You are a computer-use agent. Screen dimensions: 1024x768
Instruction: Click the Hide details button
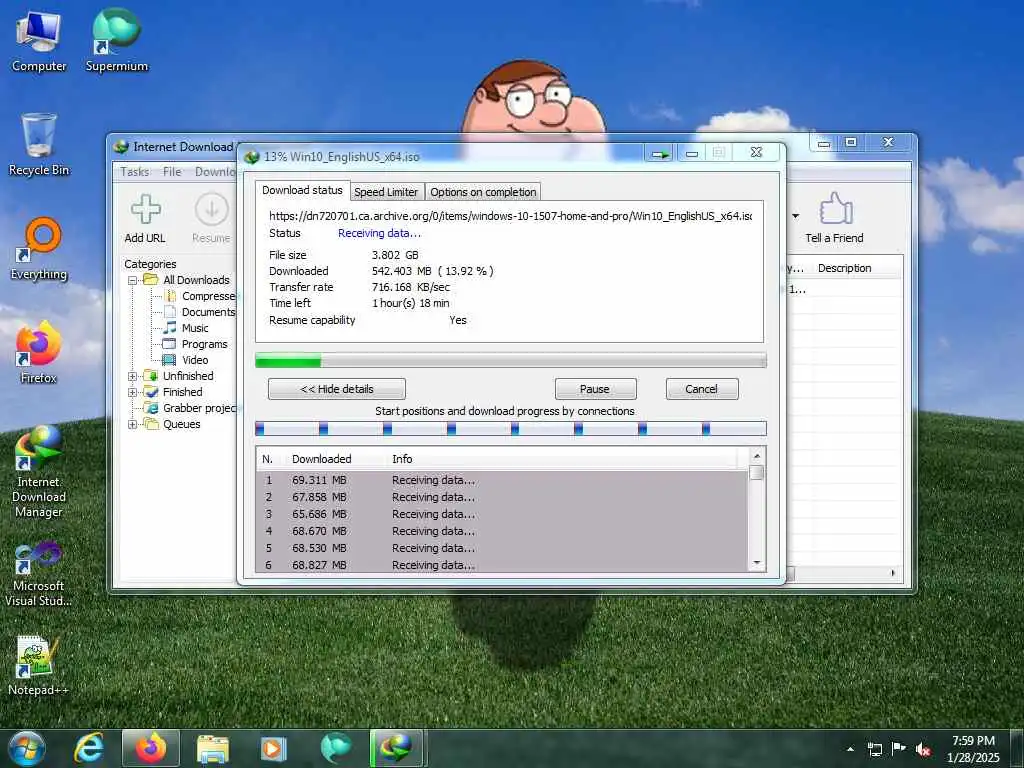coord(337,389)
